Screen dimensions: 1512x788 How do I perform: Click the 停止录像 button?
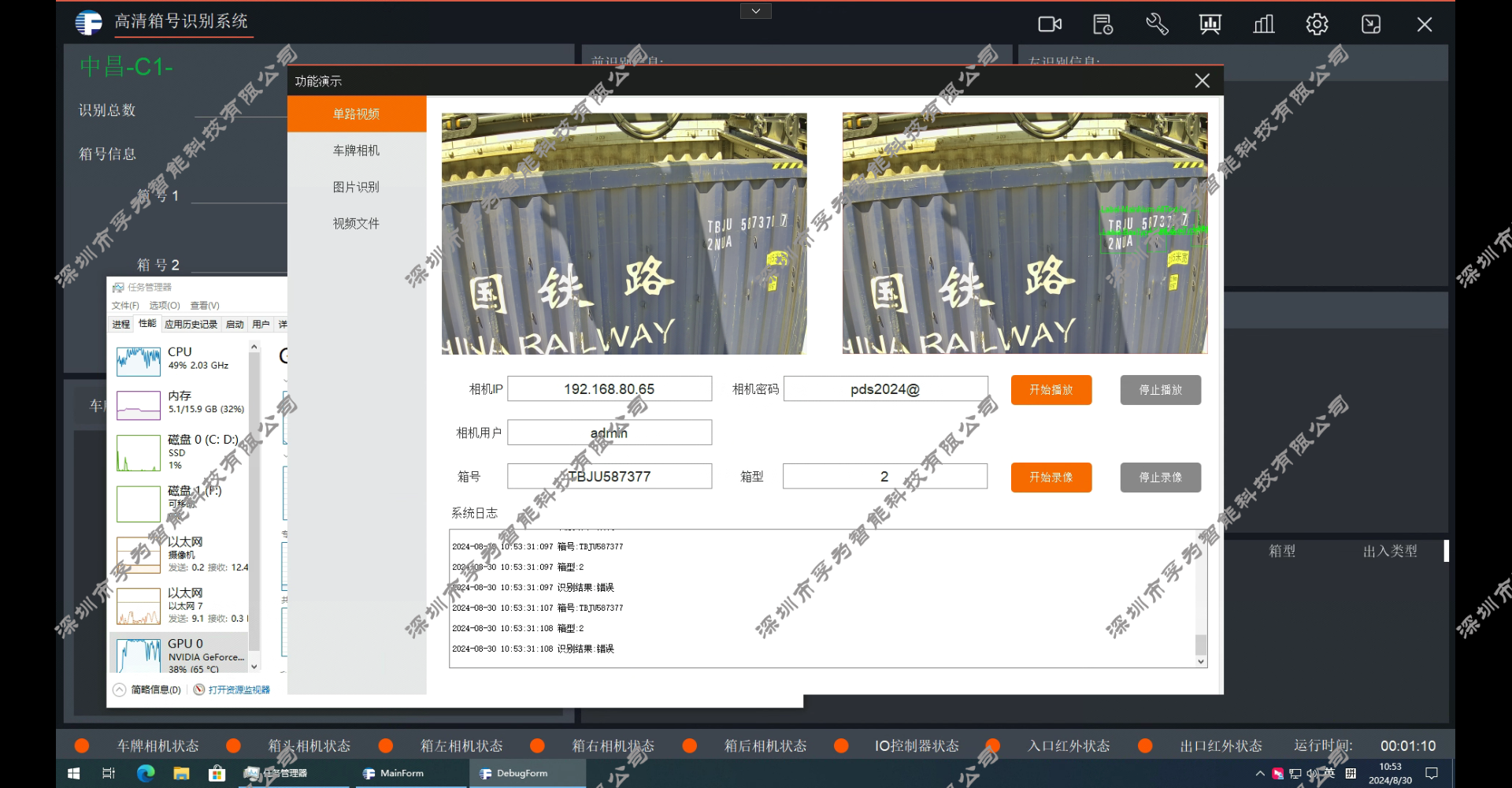(1161, 478)
